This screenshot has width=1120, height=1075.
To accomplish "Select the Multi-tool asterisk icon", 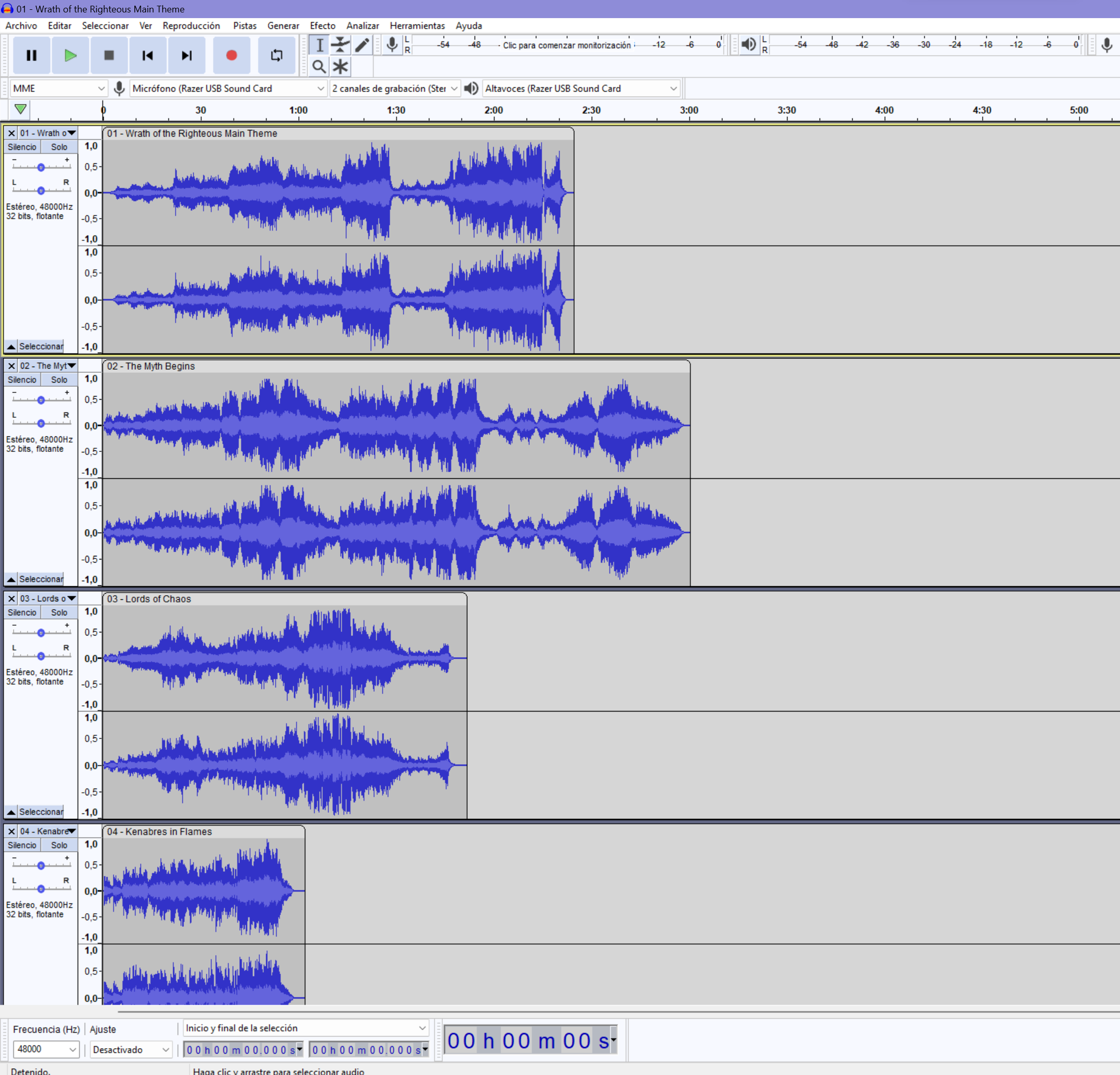I will (341, 66).
